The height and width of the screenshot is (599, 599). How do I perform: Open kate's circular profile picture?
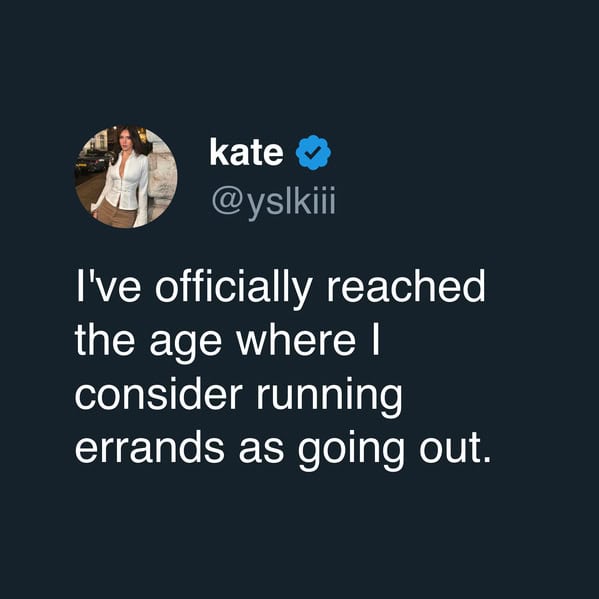(126, 177)
